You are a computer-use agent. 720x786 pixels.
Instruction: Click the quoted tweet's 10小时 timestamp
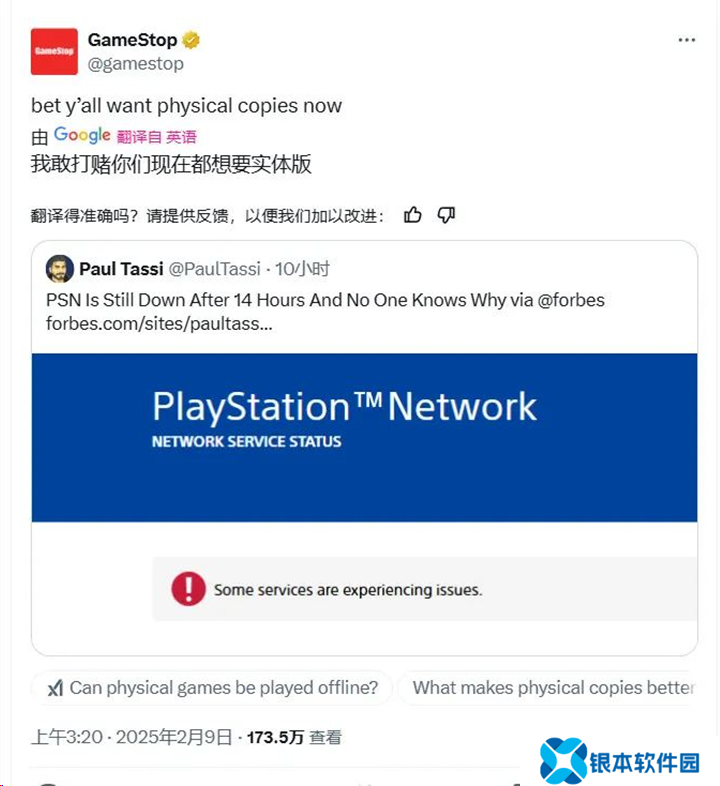coord(302,269)
